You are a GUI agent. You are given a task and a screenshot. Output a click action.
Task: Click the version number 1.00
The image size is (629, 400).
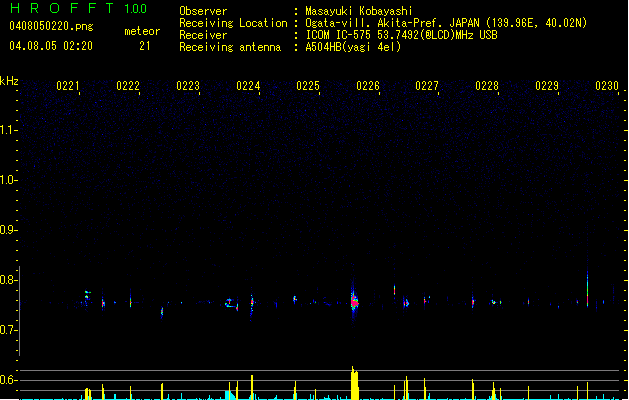[135, 9]
